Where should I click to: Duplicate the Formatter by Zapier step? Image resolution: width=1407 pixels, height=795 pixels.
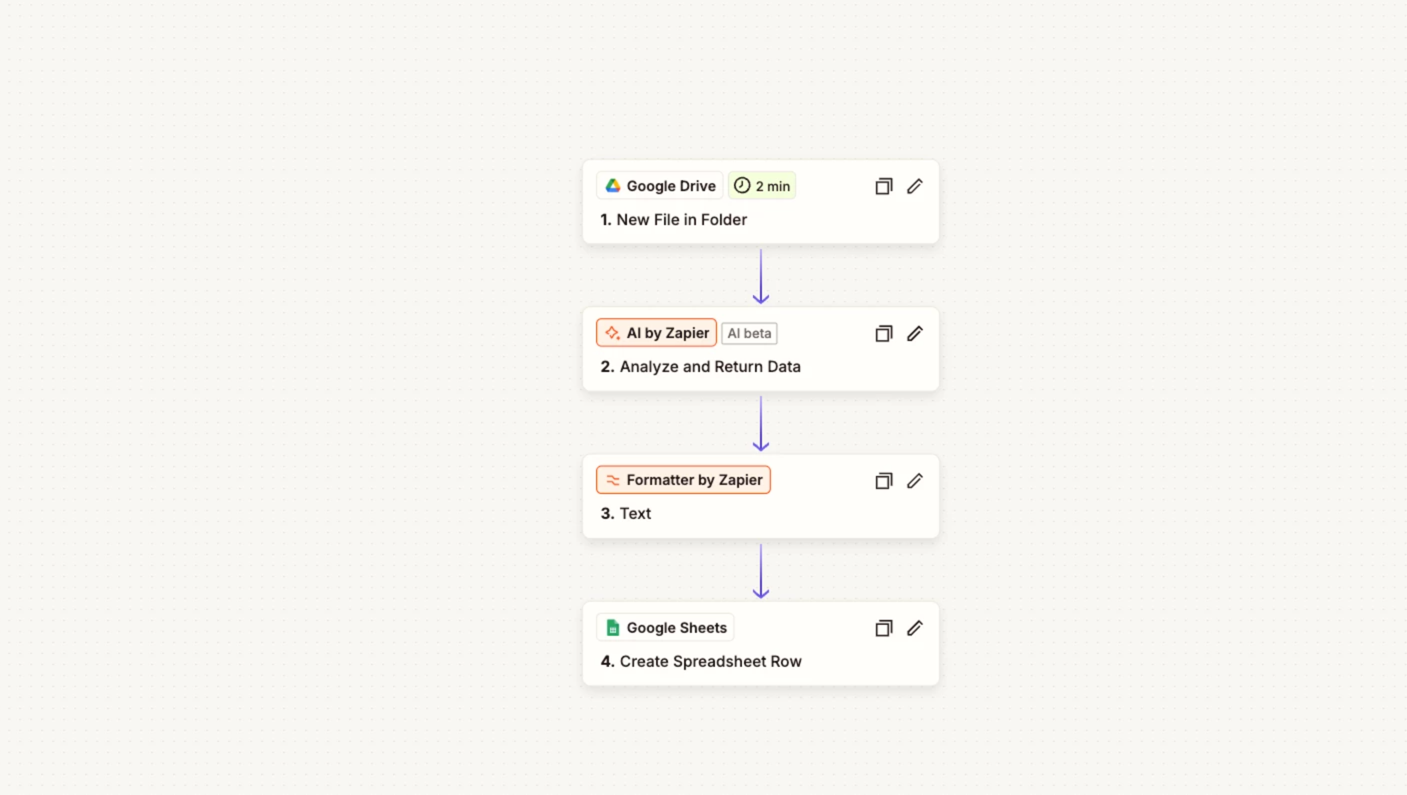pyautogui.click(x=883, y=481)
